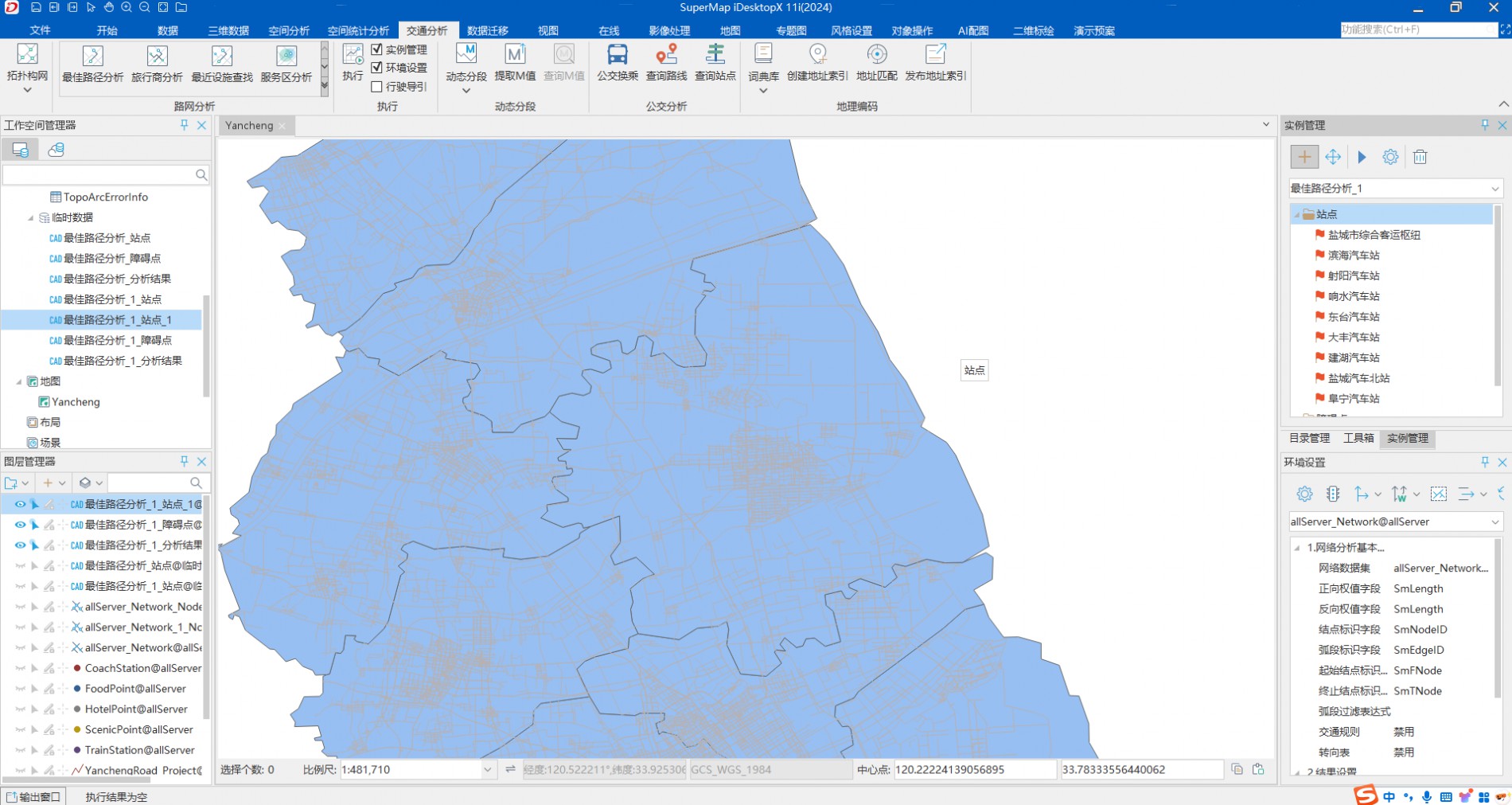The image size is (1512, 805).
Task: Open the 比例尺 scale dropdown
Action: coord(487,770)
